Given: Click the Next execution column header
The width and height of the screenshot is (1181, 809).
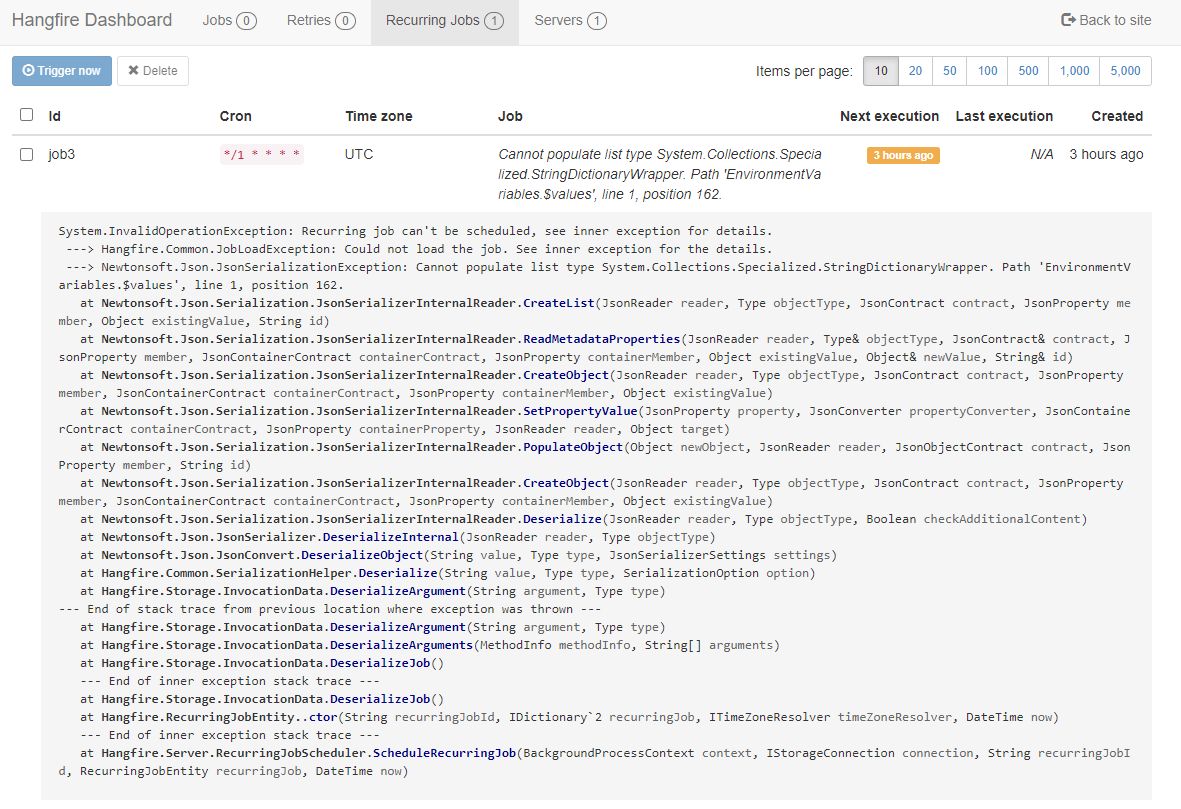Looking at the screenshot, I should pyautogui.click(x=890, y=116).
